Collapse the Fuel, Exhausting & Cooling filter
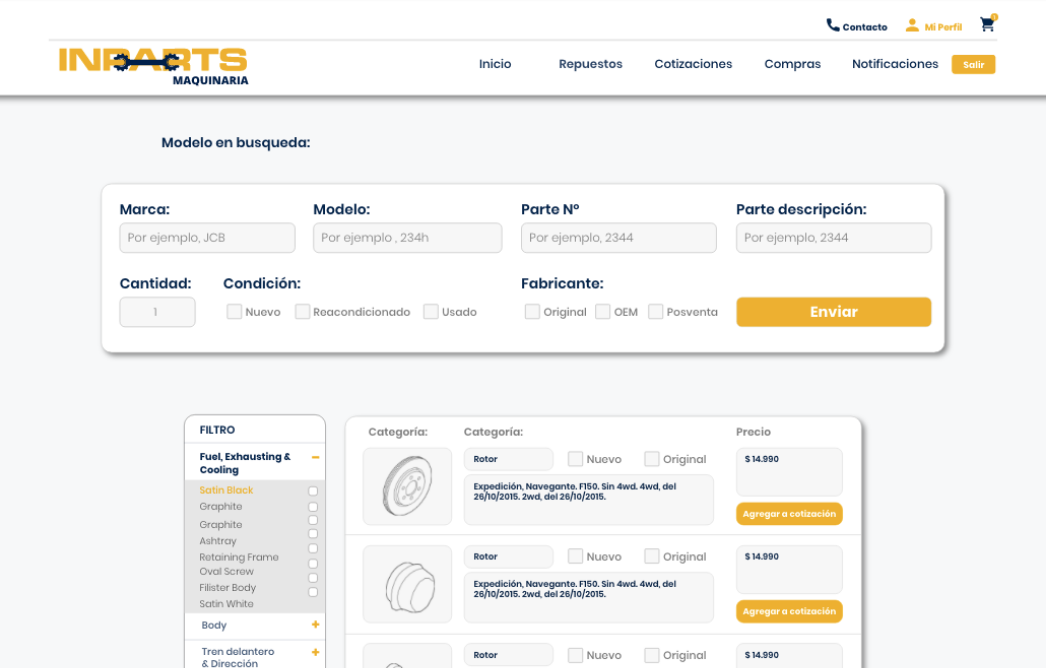1046x668 pixels. coord(315,457)
